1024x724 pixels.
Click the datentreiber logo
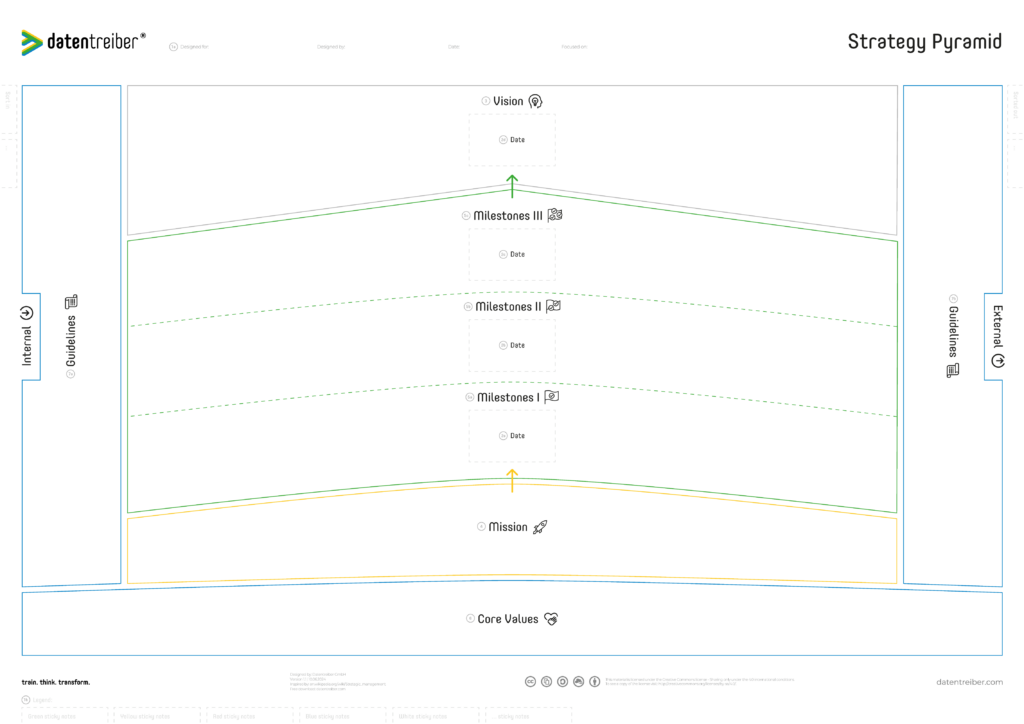[x=84, y=42]
